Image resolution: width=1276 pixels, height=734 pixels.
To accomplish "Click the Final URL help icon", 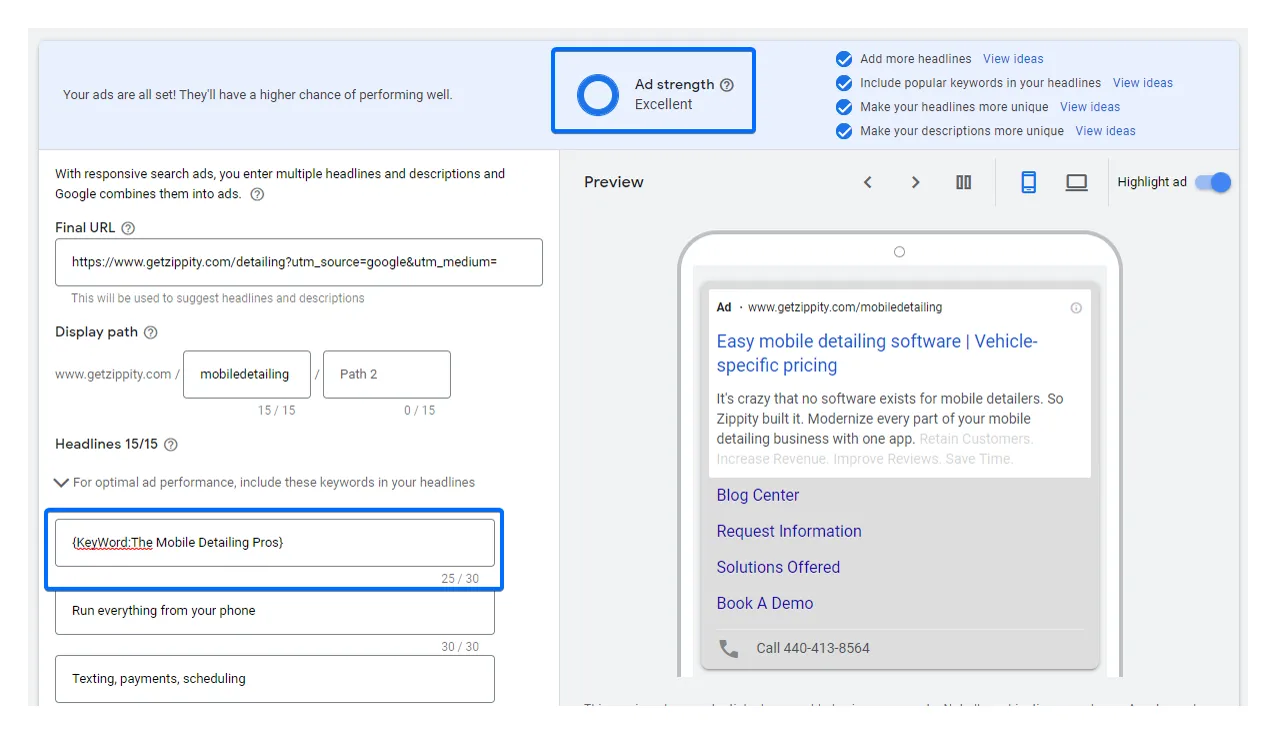I will tap(128, 228).
